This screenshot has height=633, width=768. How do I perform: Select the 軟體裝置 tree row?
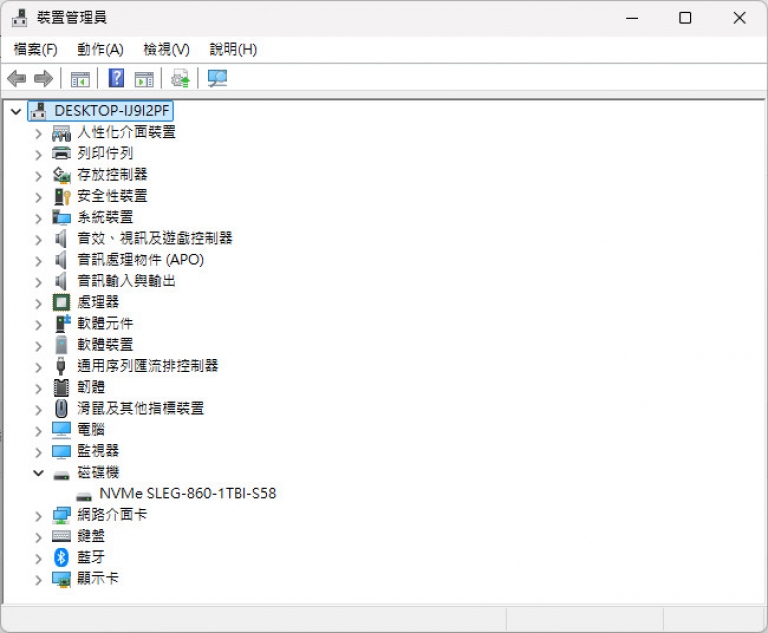tap(105, 344)
